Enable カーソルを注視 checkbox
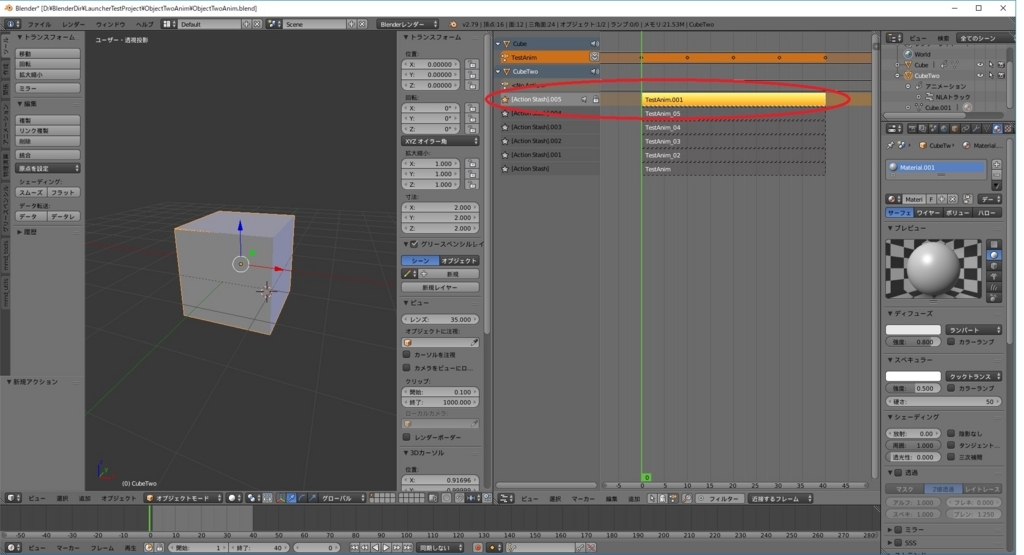1024x555 pixels. coord(407,355)
